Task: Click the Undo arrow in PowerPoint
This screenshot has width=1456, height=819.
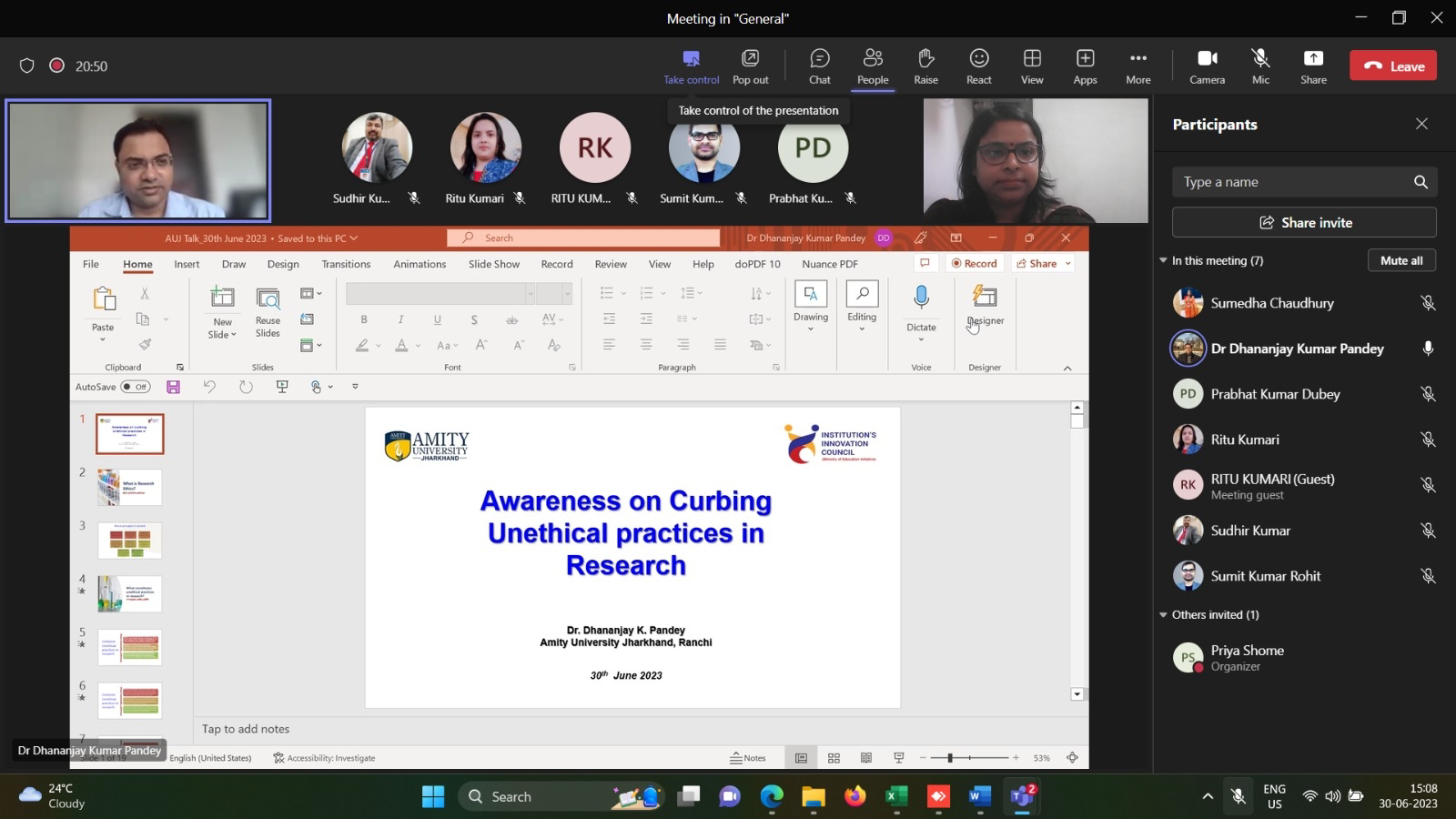Action: tap(209, 387)
